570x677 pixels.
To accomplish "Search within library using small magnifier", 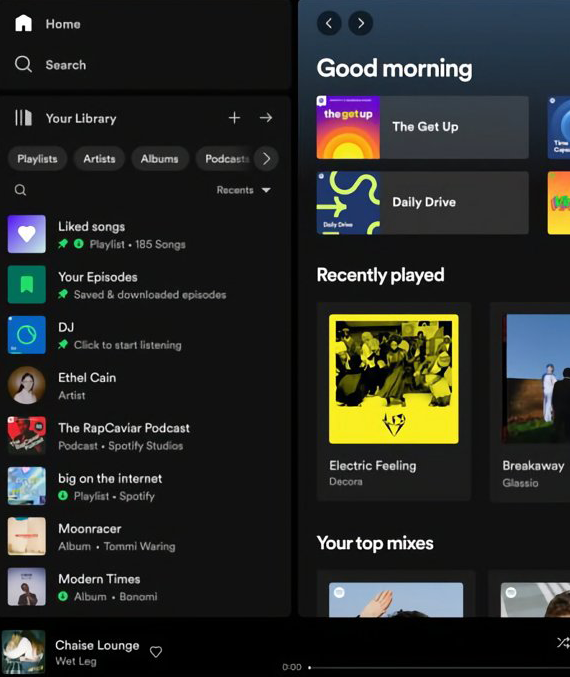I will tap(20, 190).
